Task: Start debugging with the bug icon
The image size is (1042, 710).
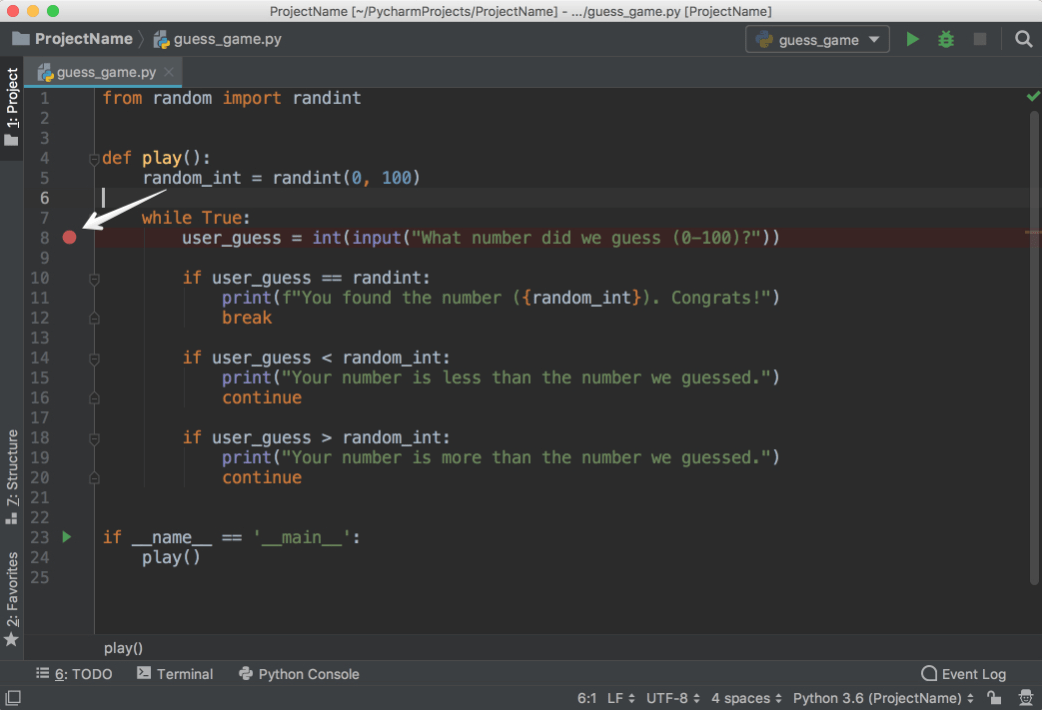Action: (946, 39)
